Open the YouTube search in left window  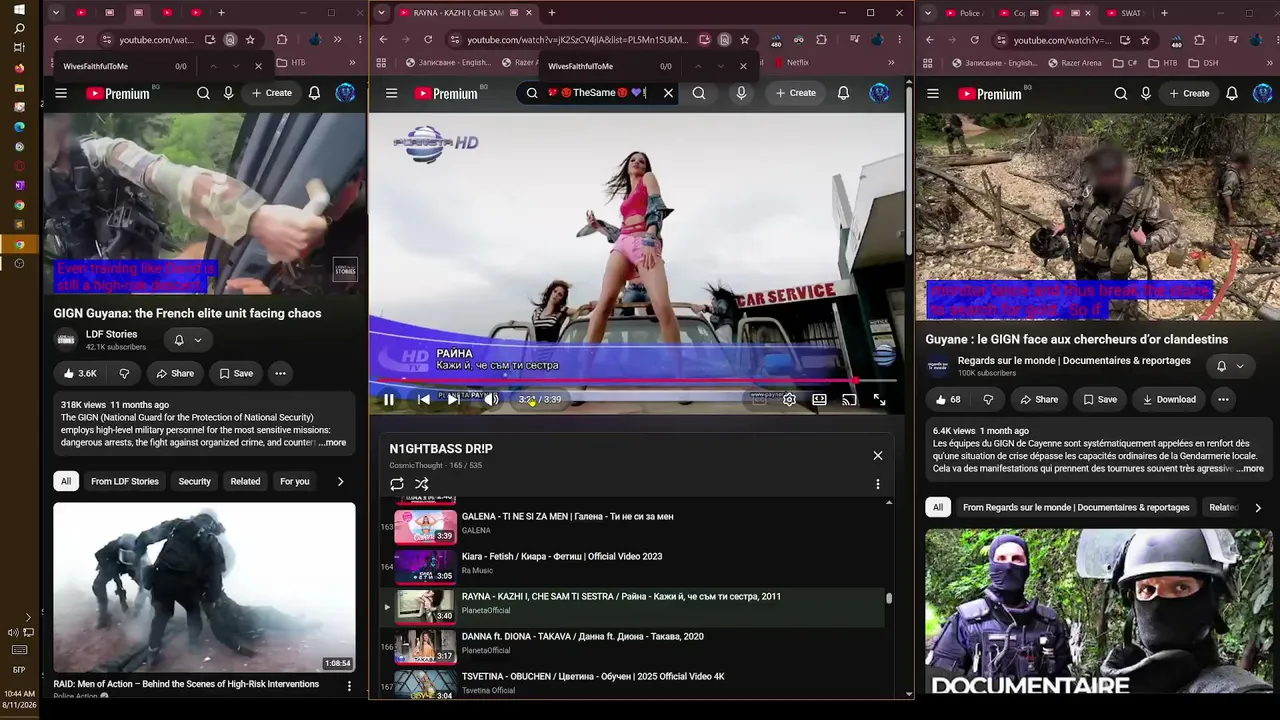(x=203, y=93)
